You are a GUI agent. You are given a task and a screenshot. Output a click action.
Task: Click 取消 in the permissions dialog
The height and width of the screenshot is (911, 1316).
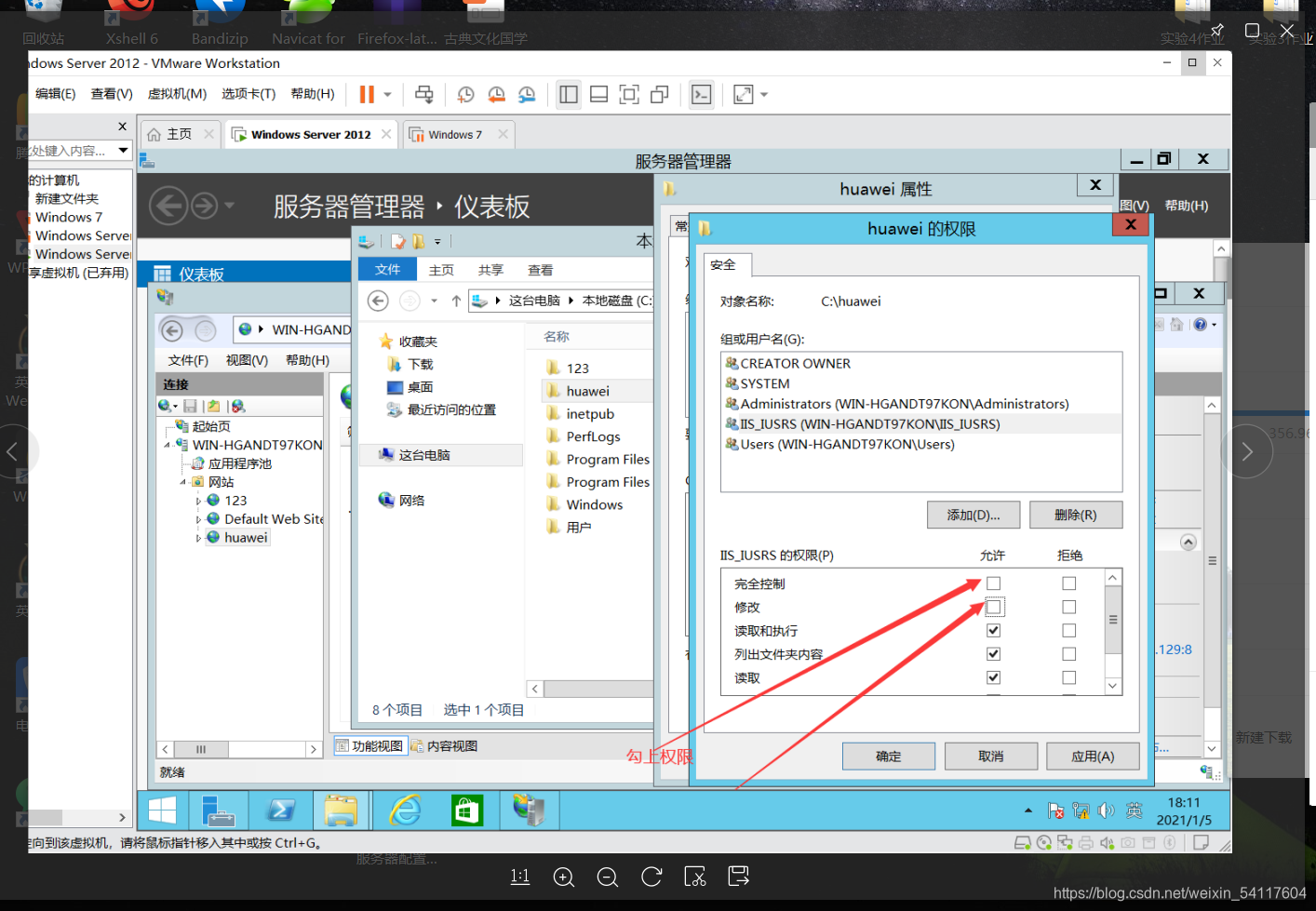click(991, 757)
